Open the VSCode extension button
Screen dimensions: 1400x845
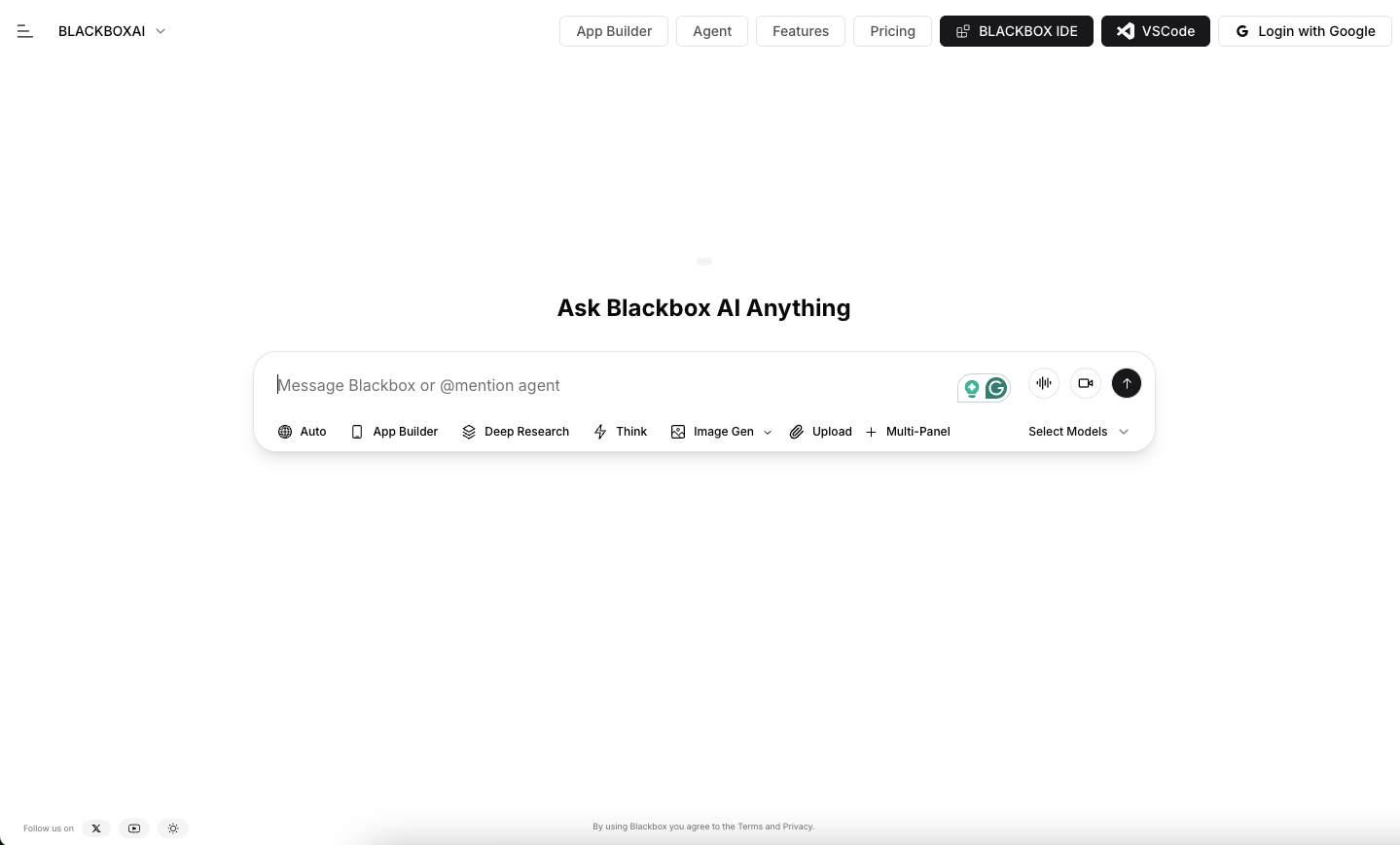pos(1156,31)
